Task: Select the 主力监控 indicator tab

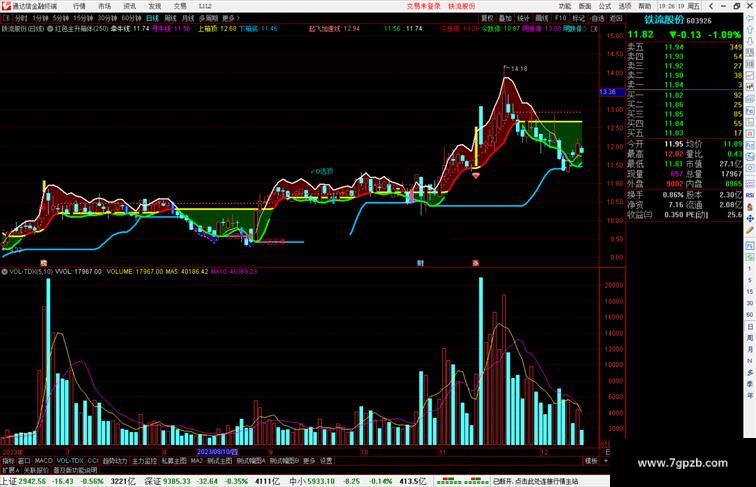Action: point(144,461)
